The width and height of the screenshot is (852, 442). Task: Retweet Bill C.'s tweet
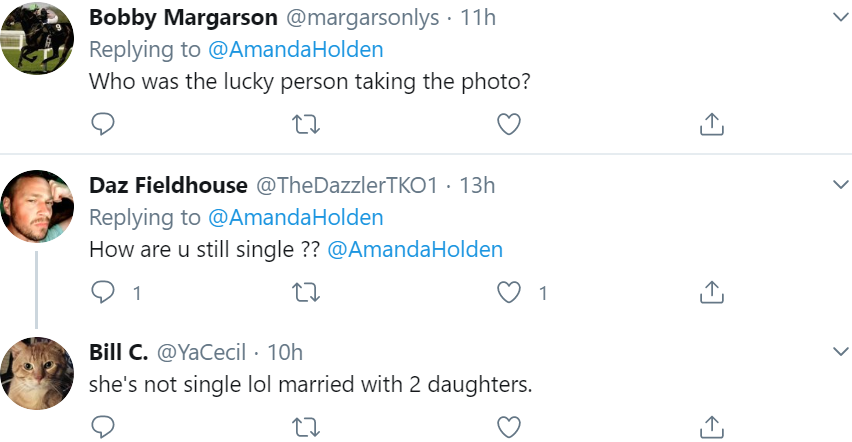306,428
